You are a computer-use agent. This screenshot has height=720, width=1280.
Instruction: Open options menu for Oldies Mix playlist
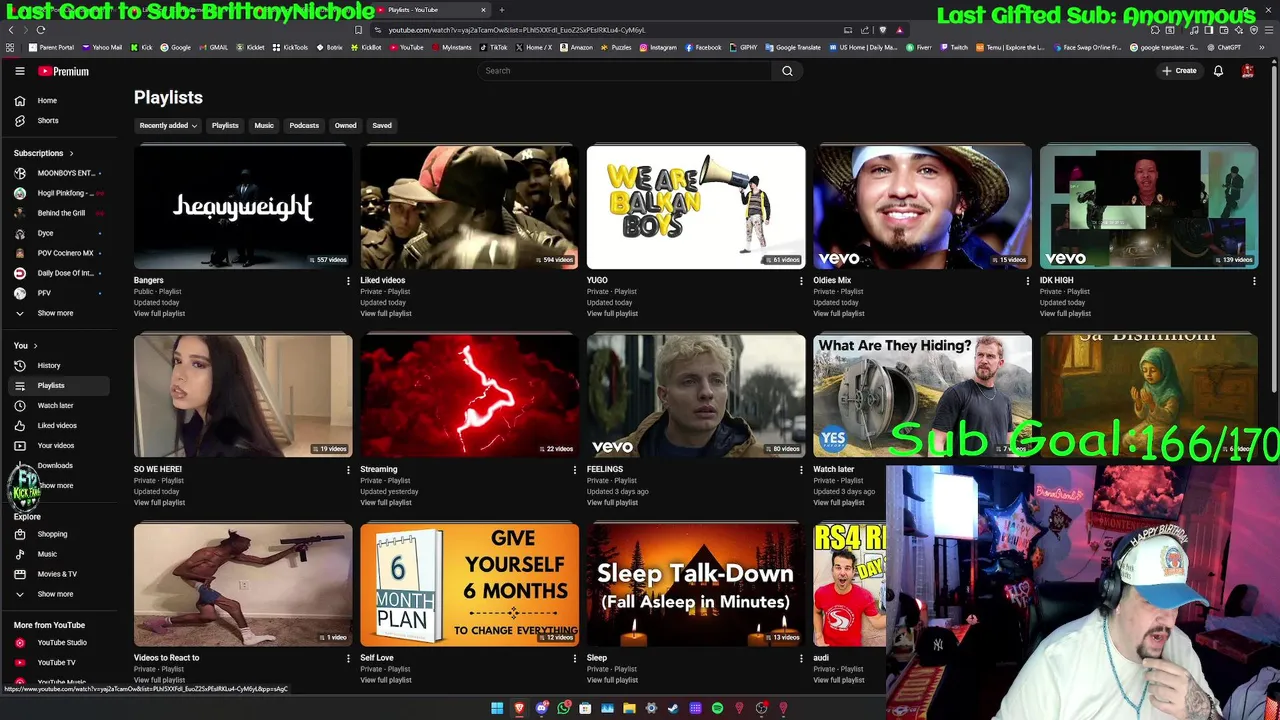1027,281
